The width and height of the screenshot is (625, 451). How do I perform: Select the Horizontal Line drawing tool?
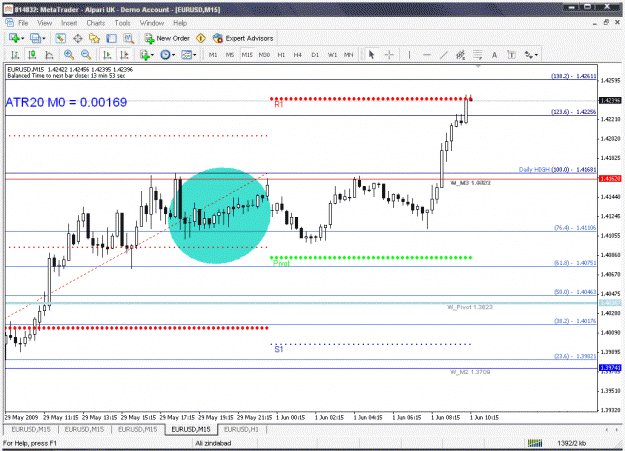tap(426, 55)
